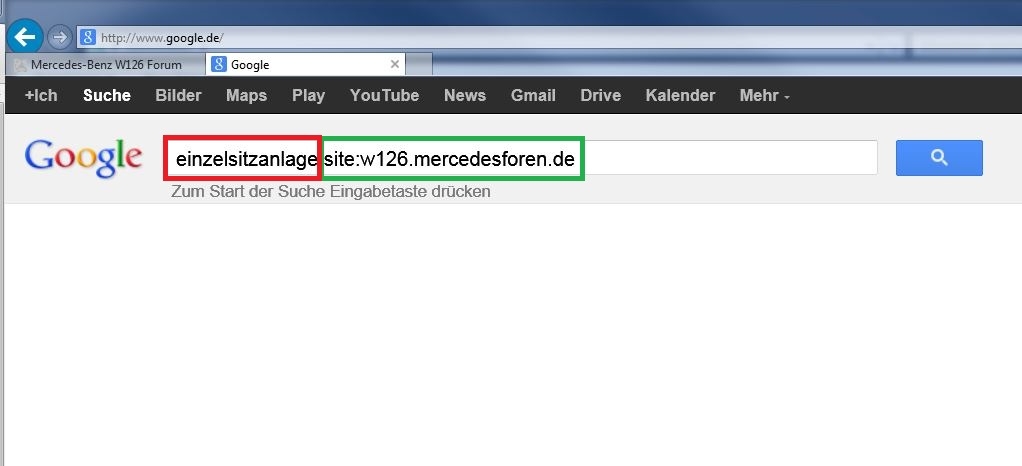
Task: Open Bilder in the Google bar
Action: [179, 95]
